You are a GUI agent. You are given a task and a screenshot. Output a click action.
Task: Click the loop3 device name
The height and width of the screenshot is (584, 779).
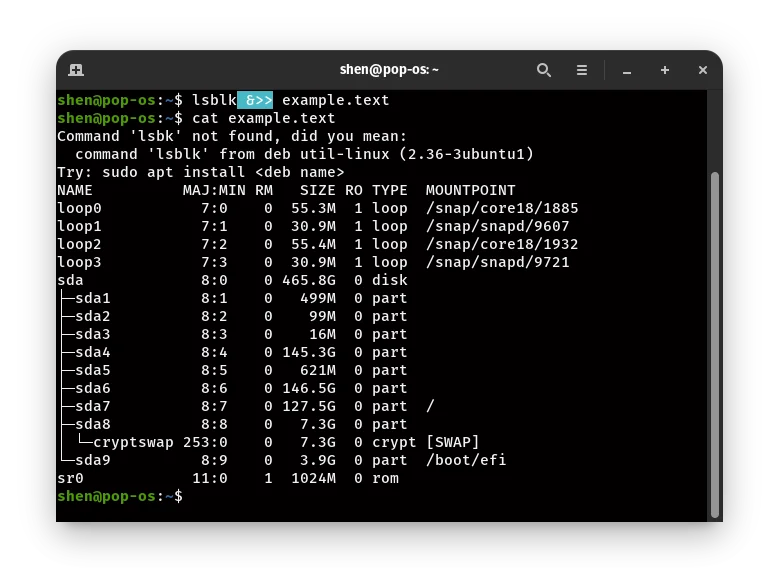(79, 262)
